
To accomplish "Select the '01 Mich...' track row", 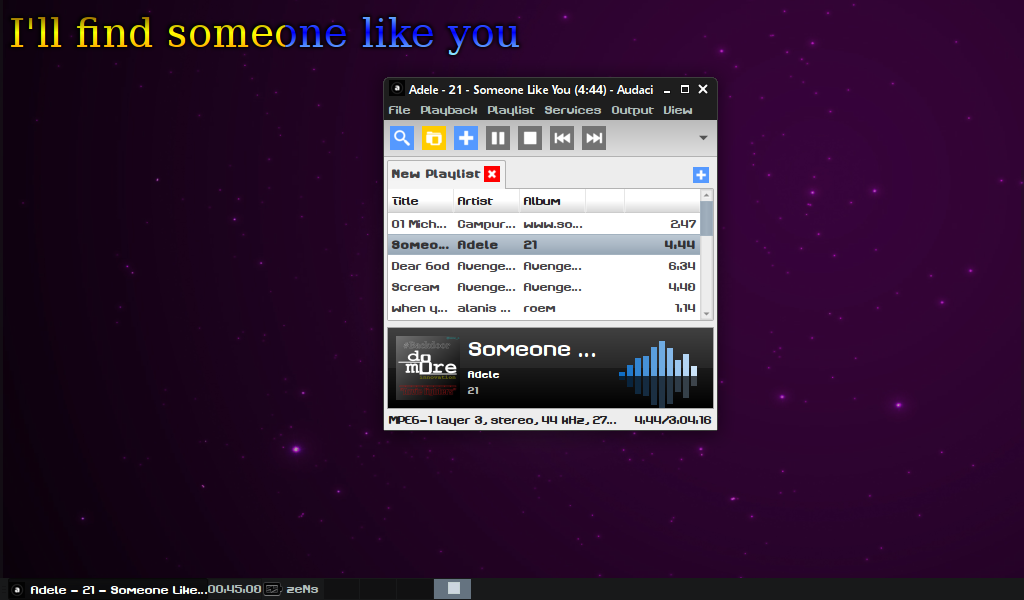I will (543, 224).
